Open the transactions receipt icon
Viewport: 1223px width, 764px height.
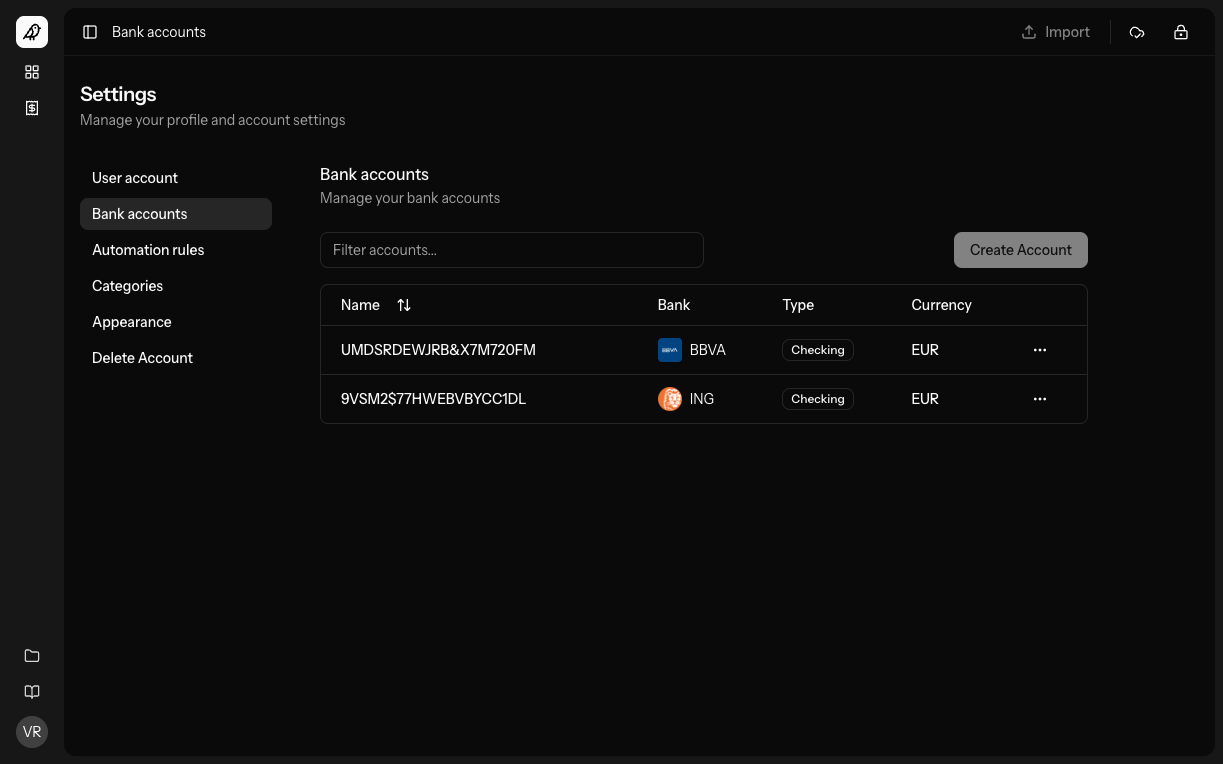click(x=32, y=108)
